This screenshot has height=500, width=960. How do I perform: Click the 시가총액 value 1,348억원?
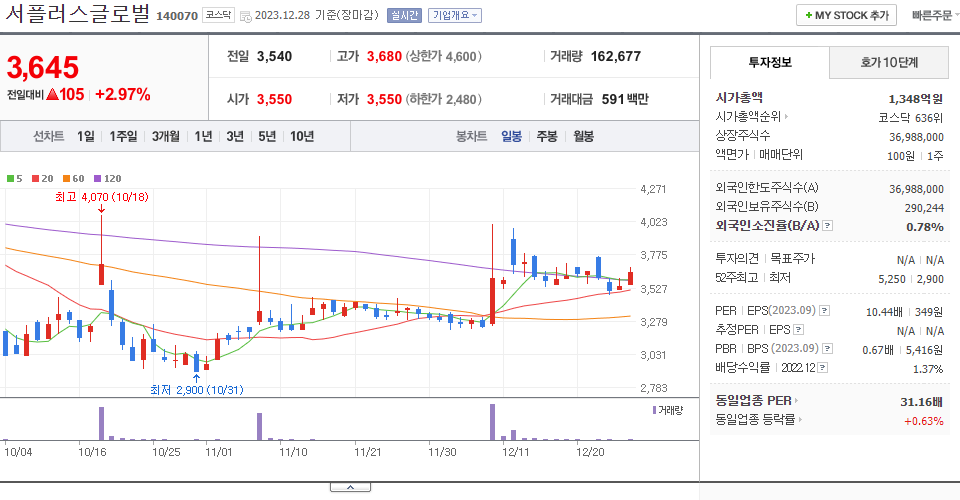[x=915, y=99]
